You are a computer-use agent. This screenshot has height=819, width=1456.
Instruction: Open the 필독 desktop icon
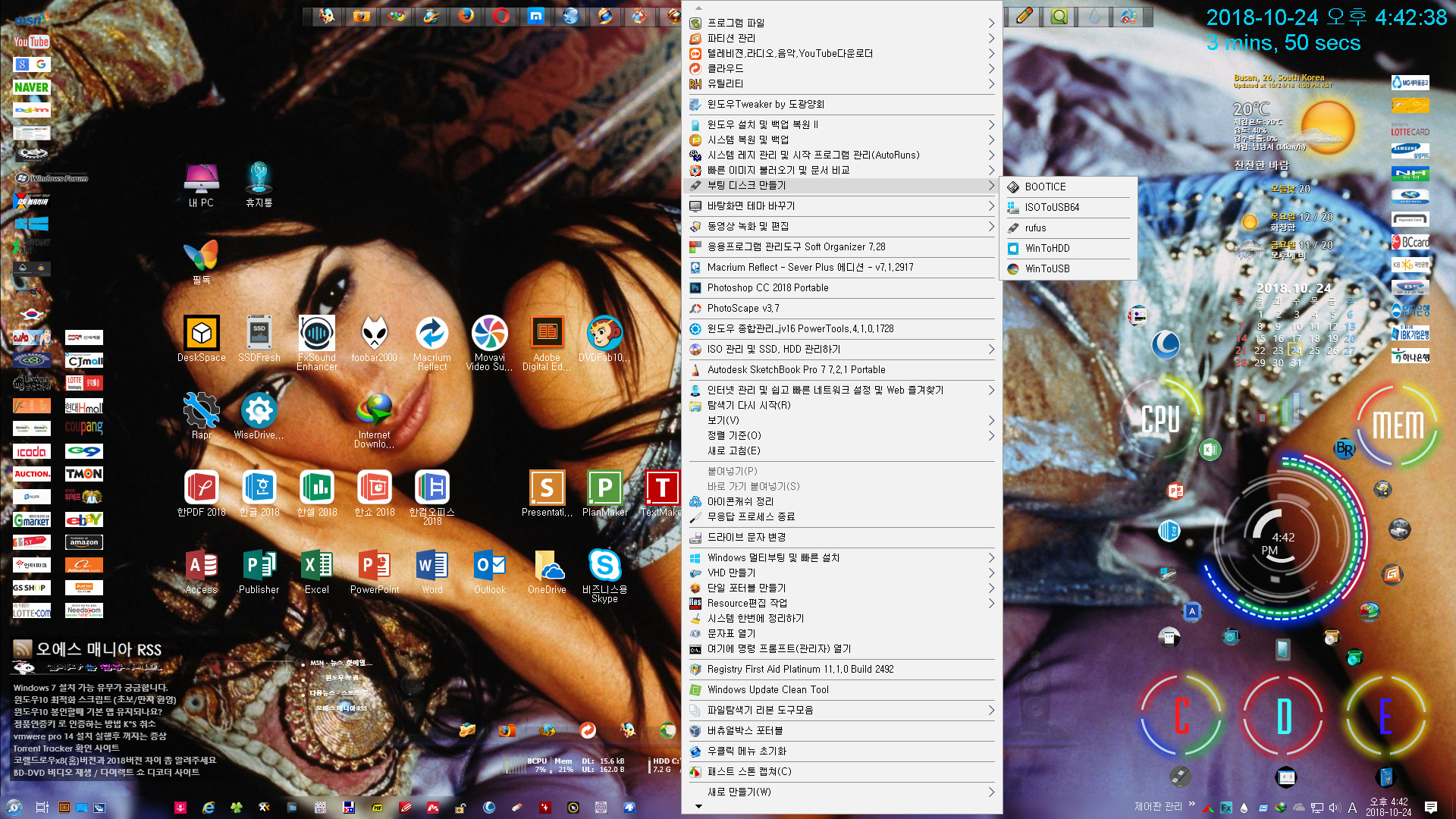201,262
